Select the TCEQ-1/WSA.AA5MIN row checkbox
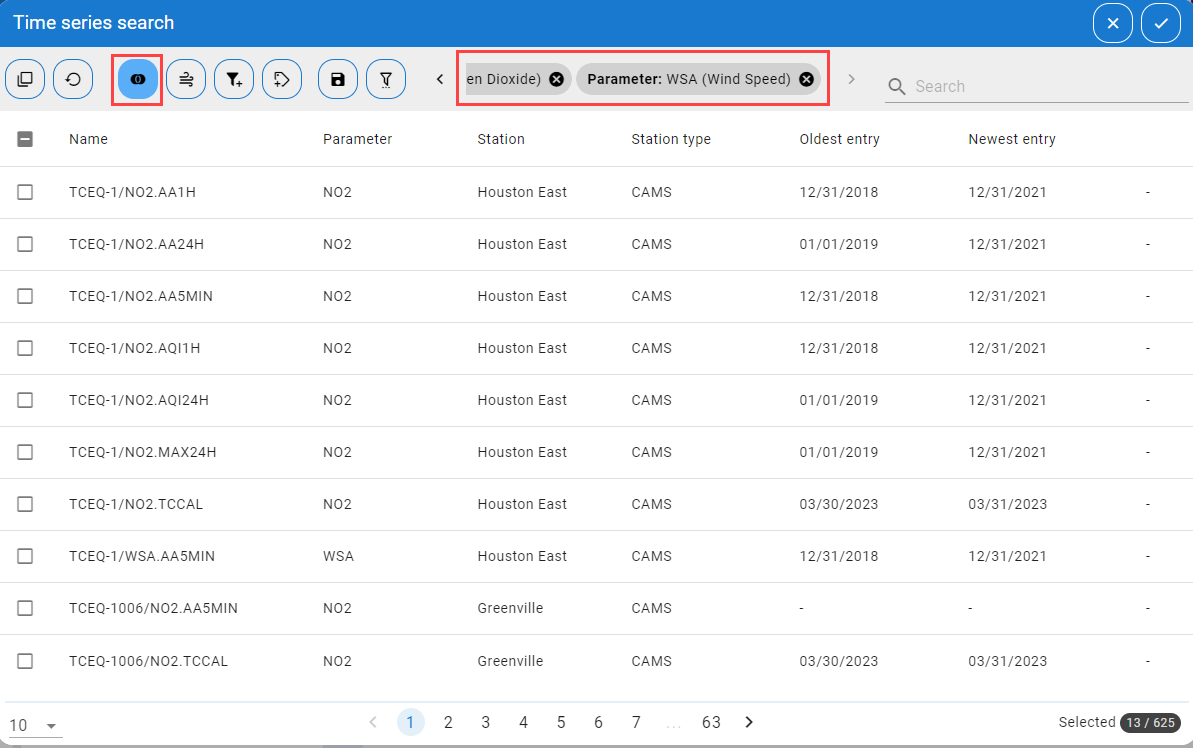Screen dimensions: 1193x748 coord(25,556)
